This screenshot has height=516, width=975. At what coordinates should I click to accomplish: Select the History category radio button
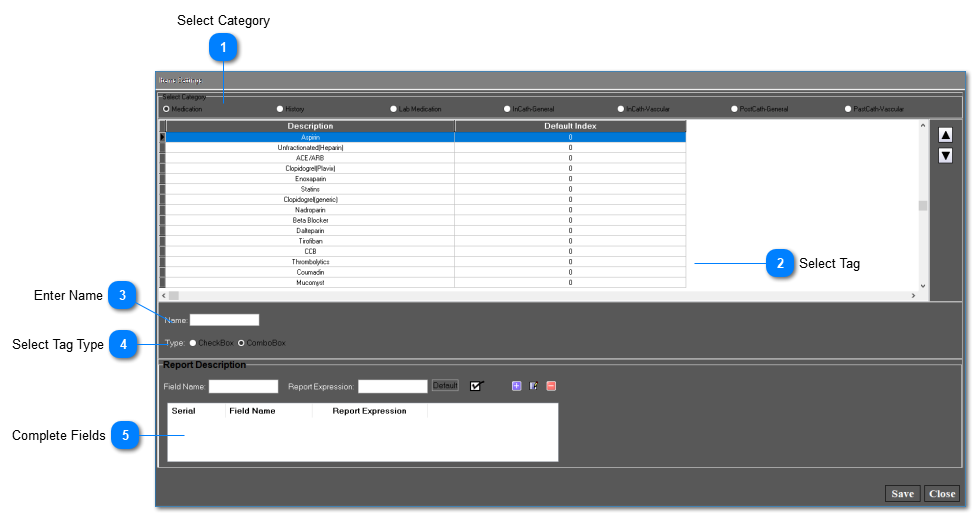click(280, 108)
